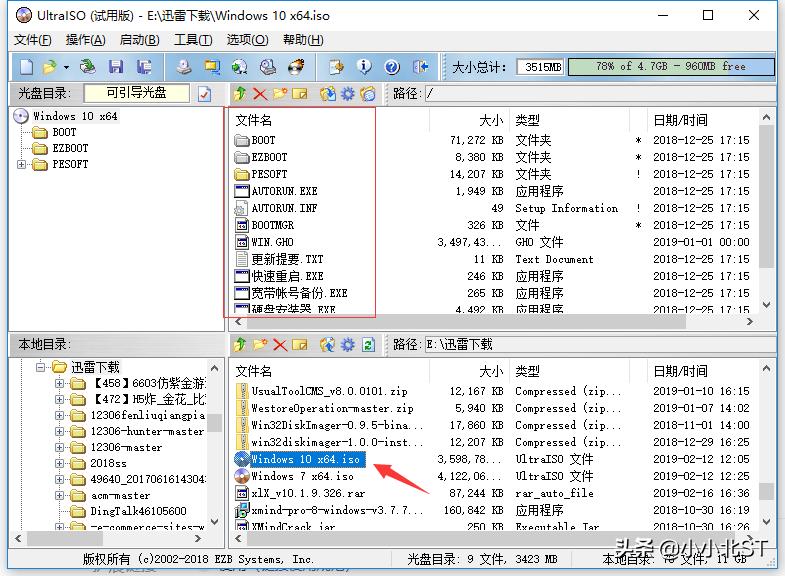Screen dimensions: 785x576
Task: Open the dropdown arrow beside the Open icon
Action: (x=66, y=67)
